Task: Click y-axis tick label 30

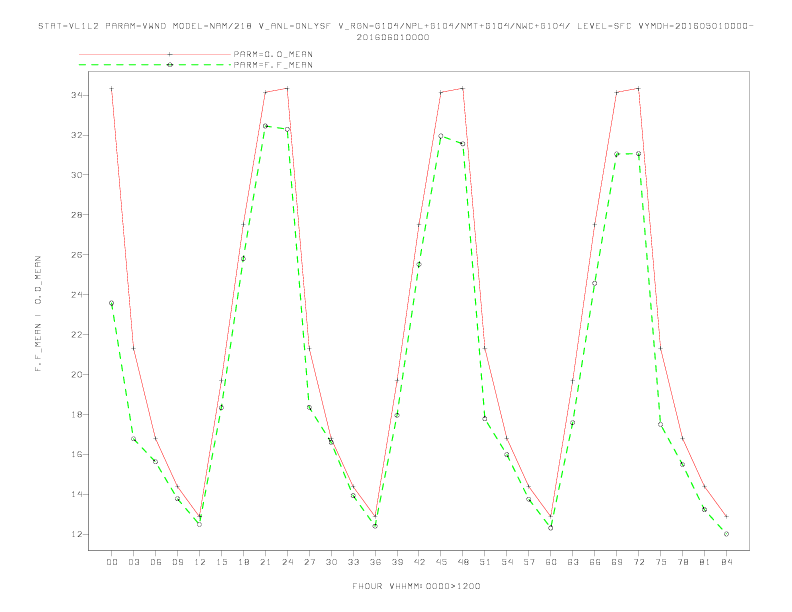Action: click(78, 175)
